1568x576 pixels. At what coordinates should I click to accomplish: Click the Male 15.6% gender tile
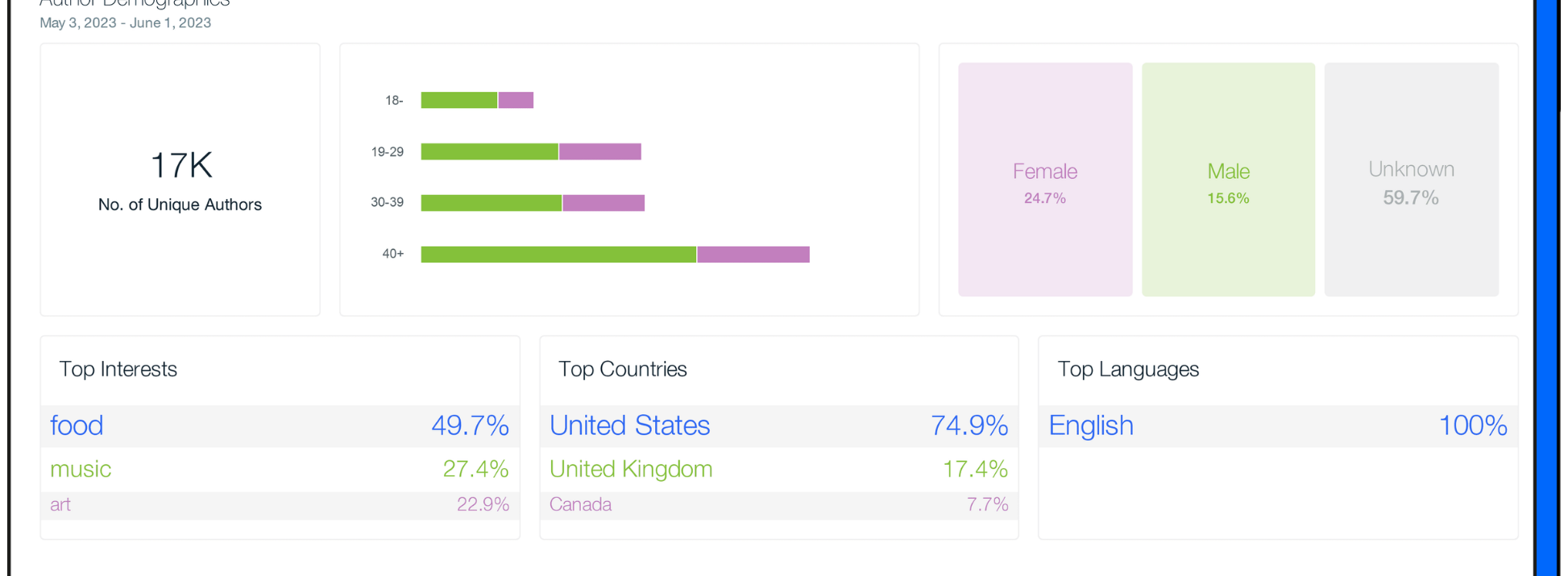point(1228,180)
